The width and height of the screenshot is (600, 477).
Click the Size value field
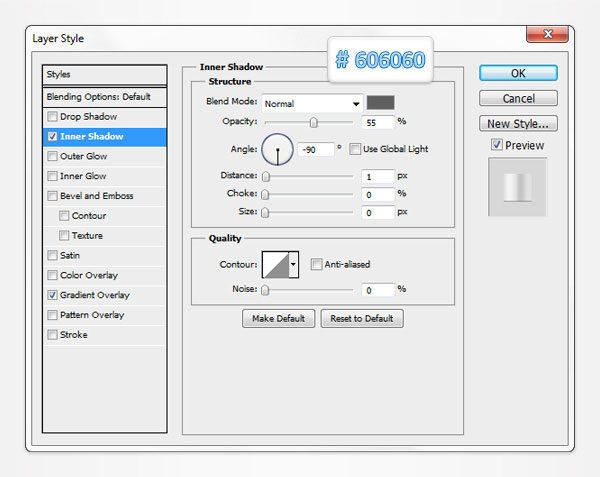378,212
